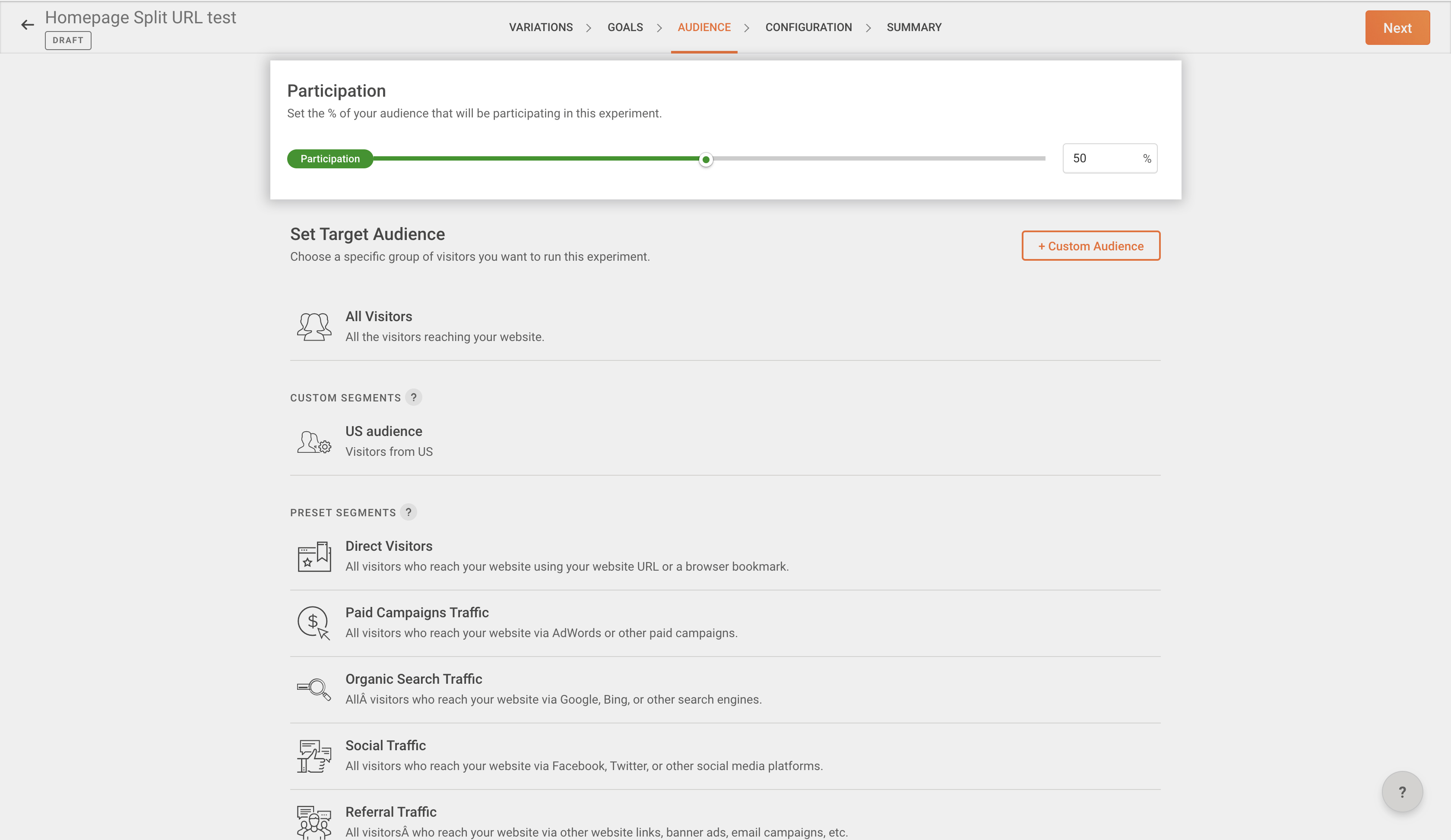Click the Social Traffic thumbs-up icon
The width and height of the screenshot is (1451, 840).
coord(314,755)
